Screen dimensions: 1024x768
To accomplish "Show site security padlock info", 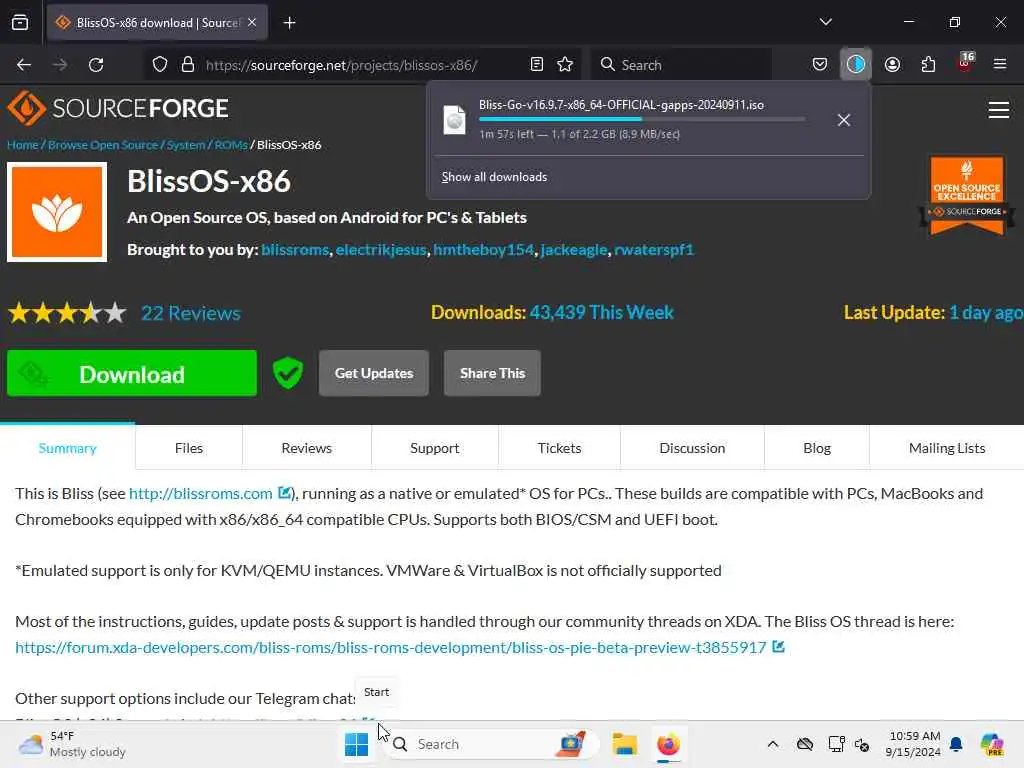I will [188, 65].
